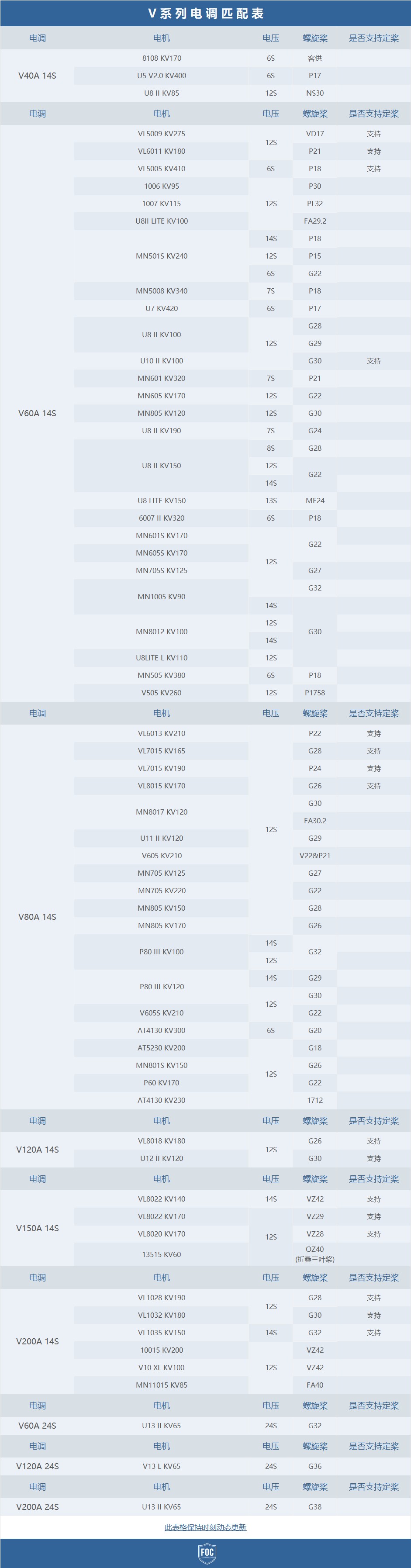The width and height of the screenshot is (411, 1568).
Task: Click the 'V22&P21' propeller cell
Action: tap(315, 856)
